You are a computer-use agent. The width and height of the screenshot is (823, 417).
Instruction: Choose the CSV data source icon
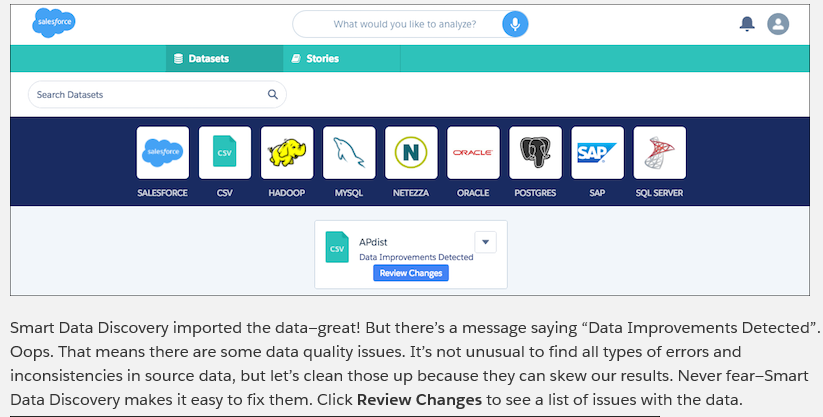224,153
